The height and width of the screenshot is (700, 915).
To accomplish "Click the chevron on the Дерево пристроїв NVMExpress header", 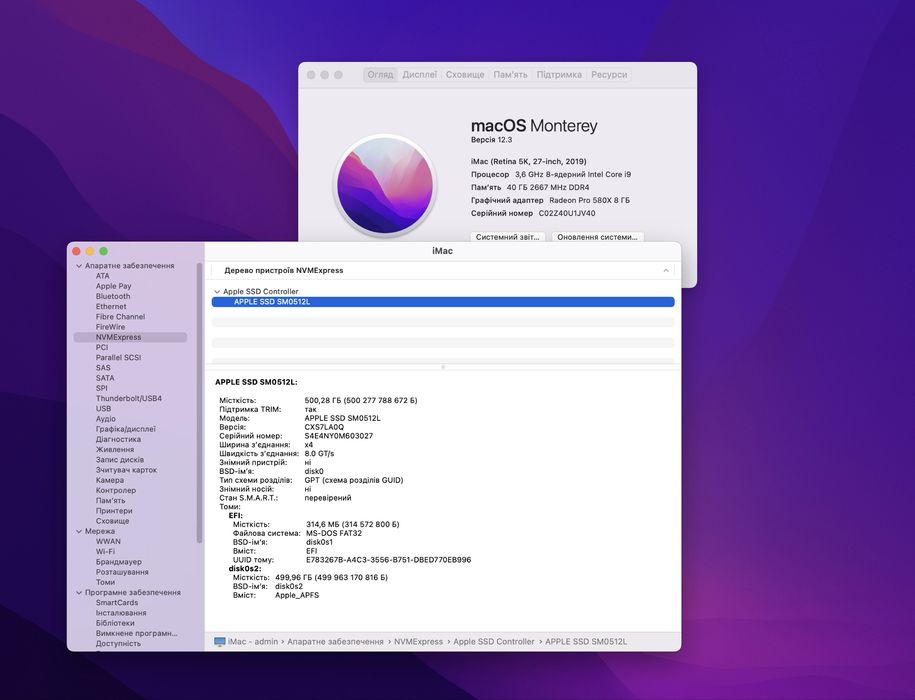I will coord(666,270).
